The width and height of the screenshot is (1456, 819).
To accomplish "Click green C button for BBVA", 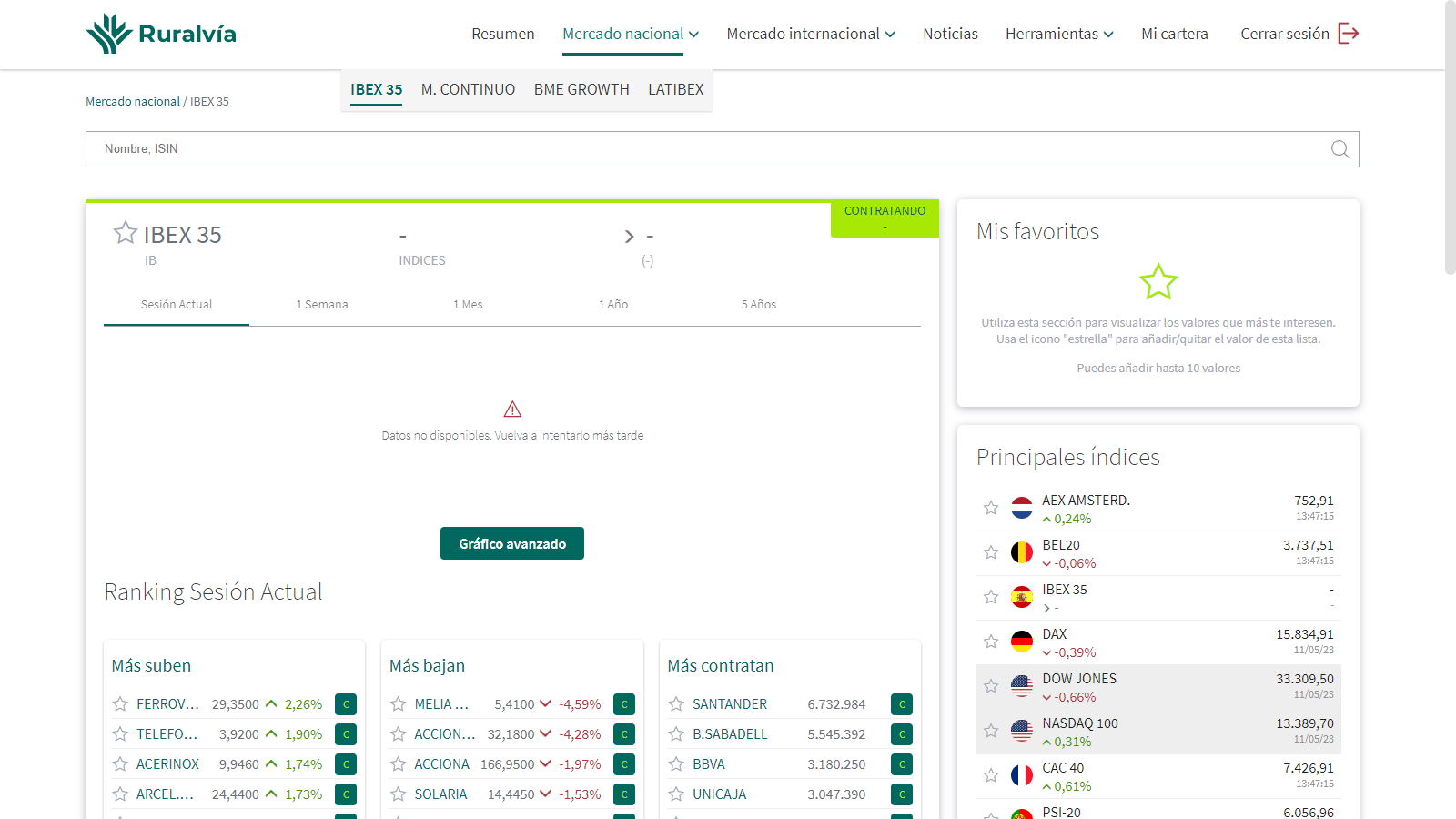I will 902,764.
